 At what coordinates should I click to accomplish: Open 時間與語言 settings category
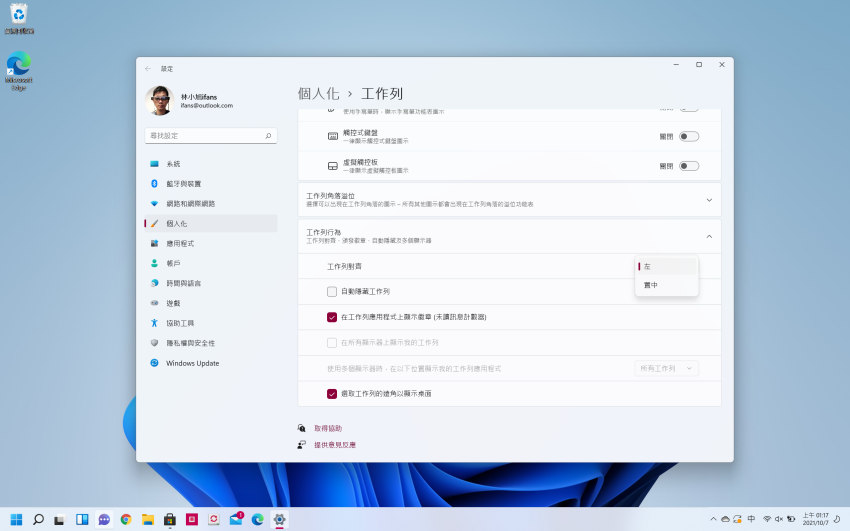point(211,283)
